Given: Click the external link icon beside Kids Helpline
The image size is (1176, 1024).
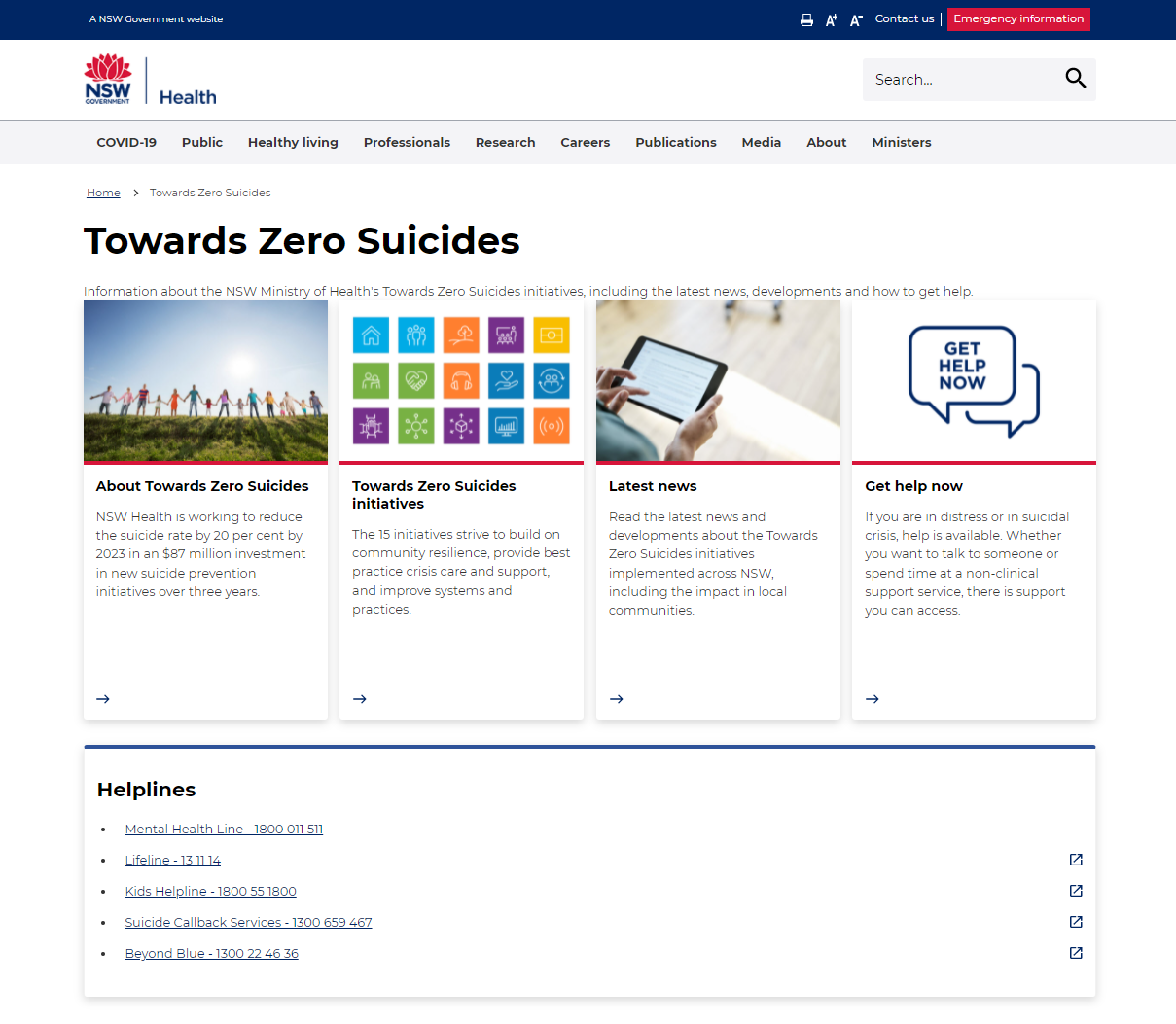Looking at the screenshot, I should (x=1076, y=891).
